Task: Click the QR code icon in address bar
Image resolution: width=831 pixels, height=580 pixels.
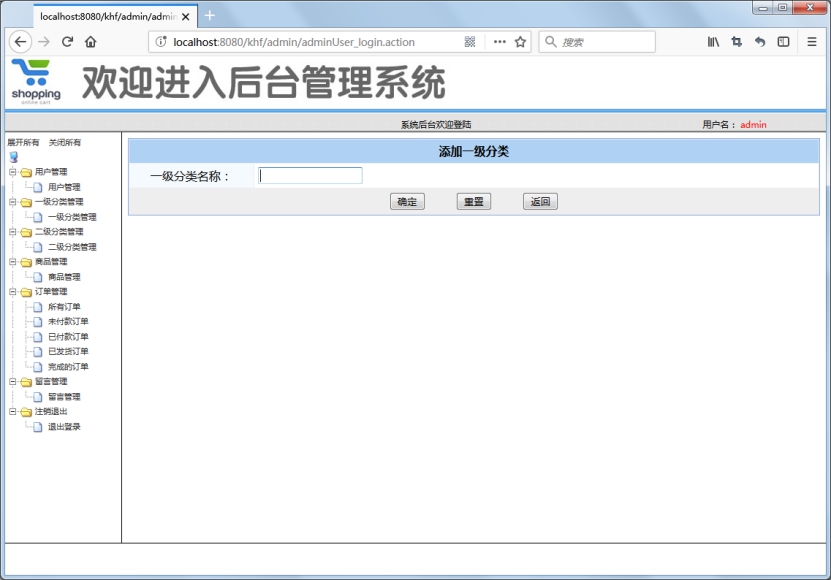Action: (x=470, y=42)
